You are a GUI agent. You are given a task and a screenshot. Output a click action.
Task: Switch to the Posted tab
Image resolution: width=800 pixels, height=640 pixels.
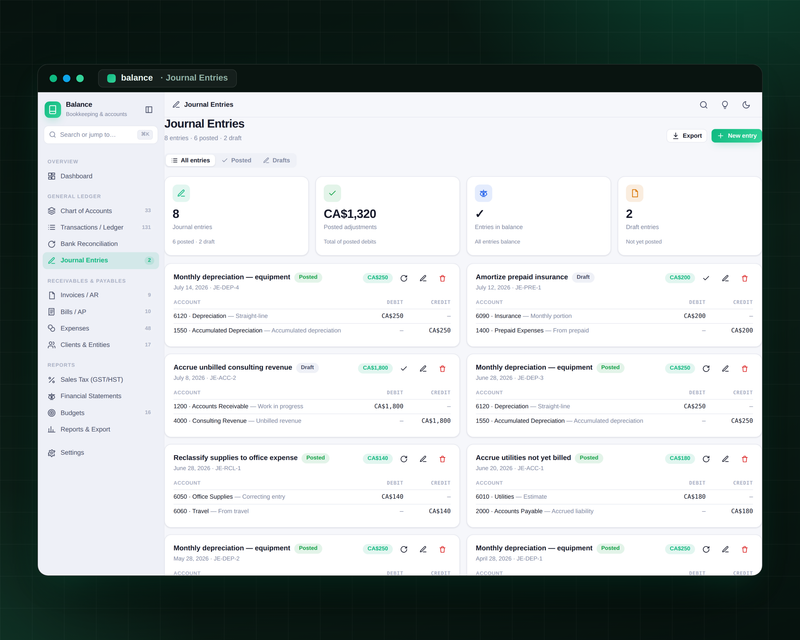236,160
